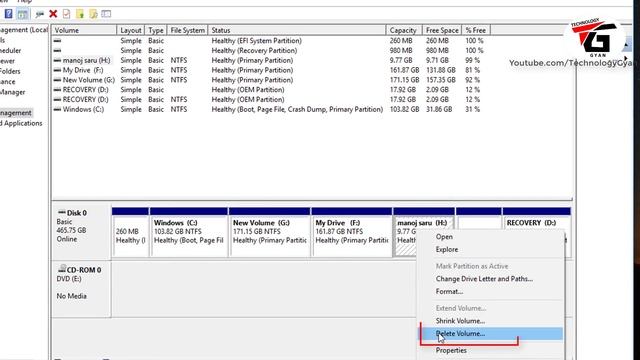Click the Healthy (Boot, Page File, Crash Dump, Primary Partition) cell
This screenshot has width=640, height=360.
click(297, 109)
